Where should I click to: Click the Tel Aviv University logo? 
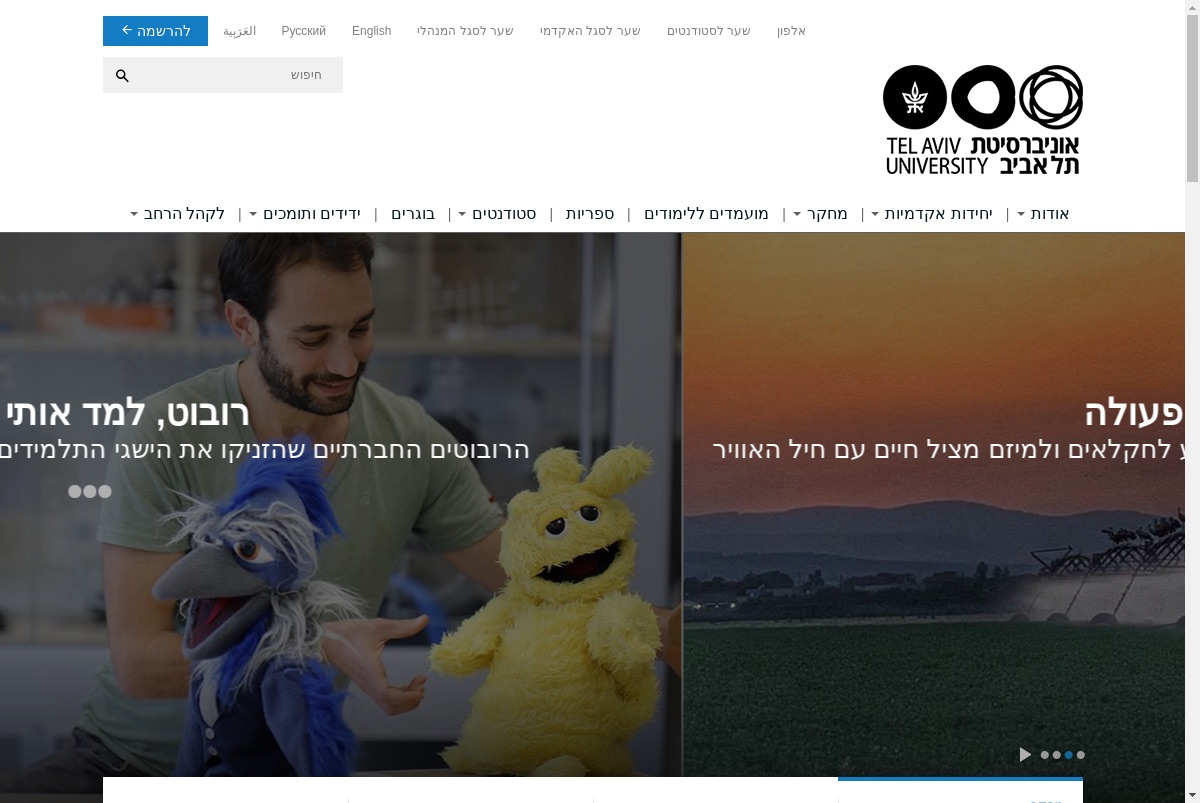983,120
